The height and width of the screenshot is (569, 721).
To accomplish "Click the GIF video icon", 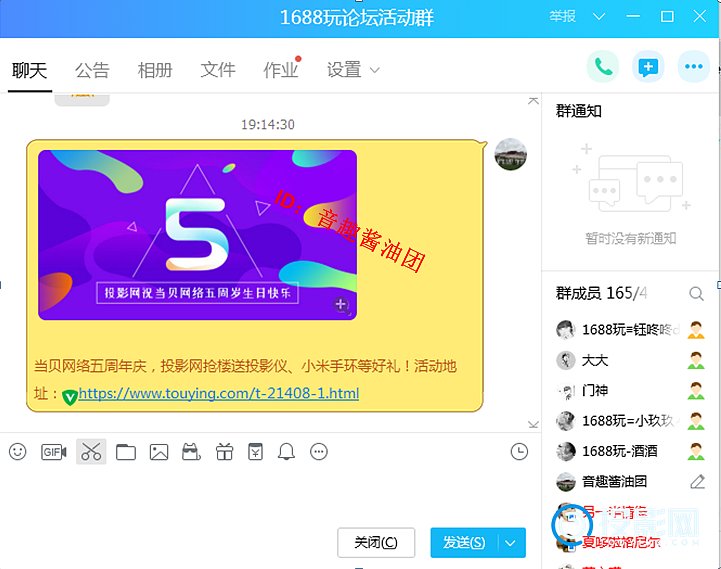I will 54,452.
